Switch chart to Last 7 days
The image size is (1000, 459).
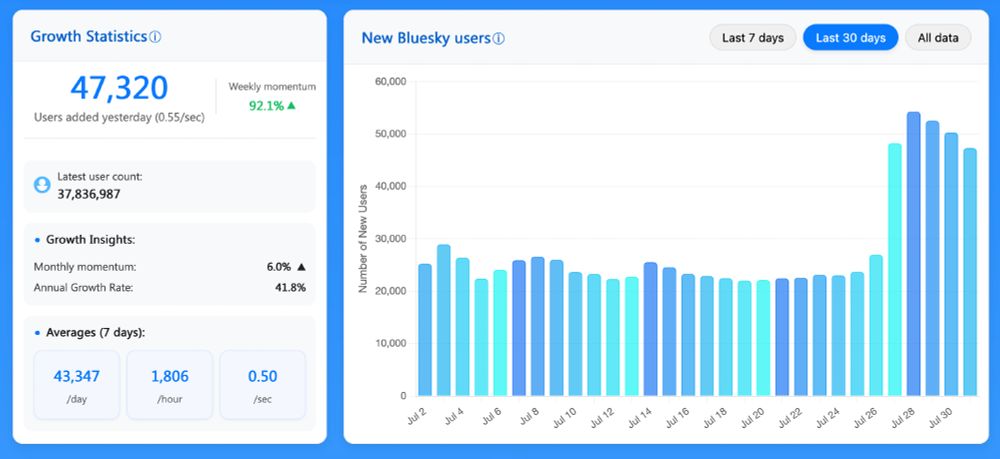753,38
